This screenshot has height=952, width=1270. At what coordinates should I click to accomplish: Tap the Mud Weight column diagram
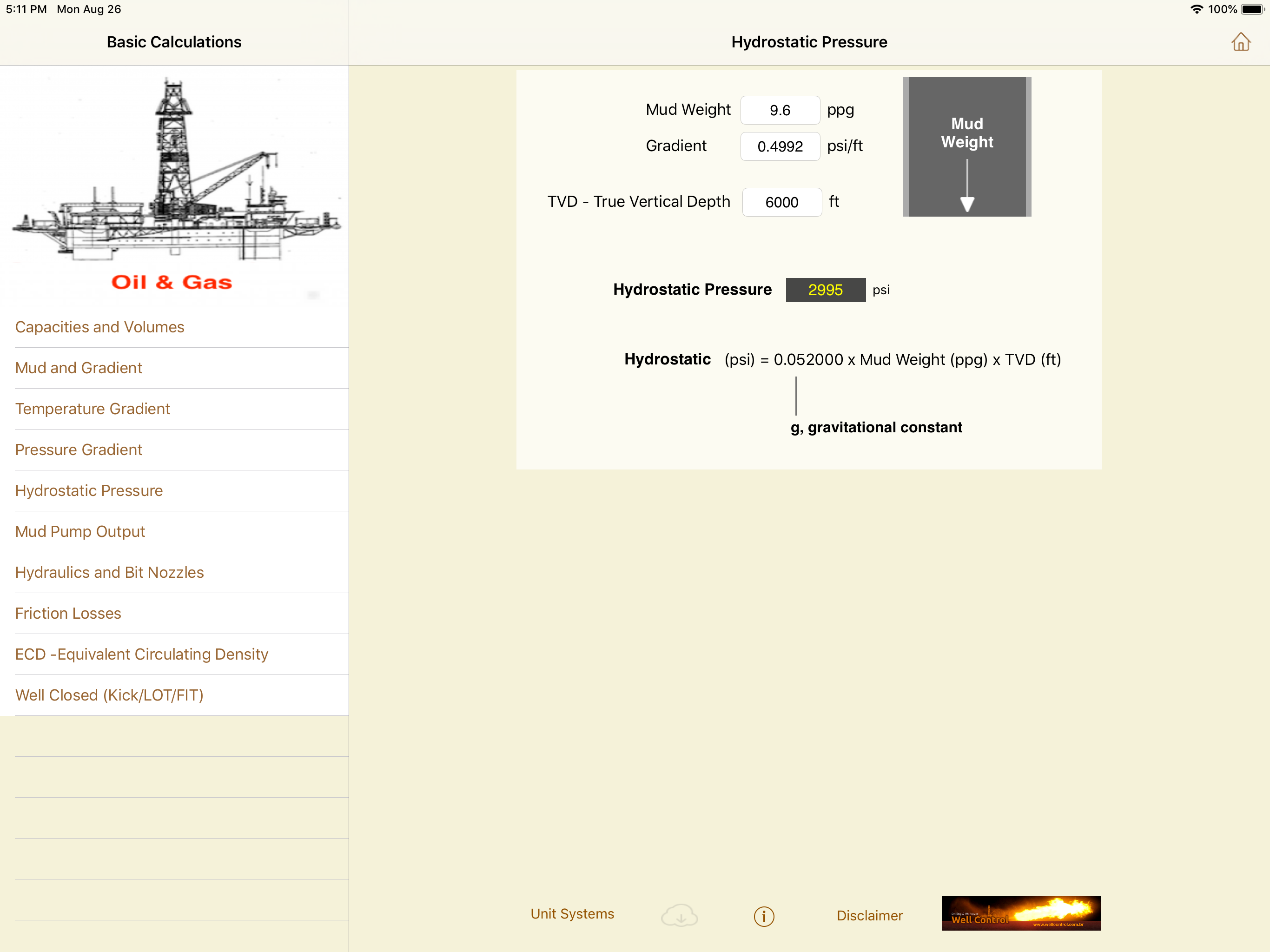[966, 147]
